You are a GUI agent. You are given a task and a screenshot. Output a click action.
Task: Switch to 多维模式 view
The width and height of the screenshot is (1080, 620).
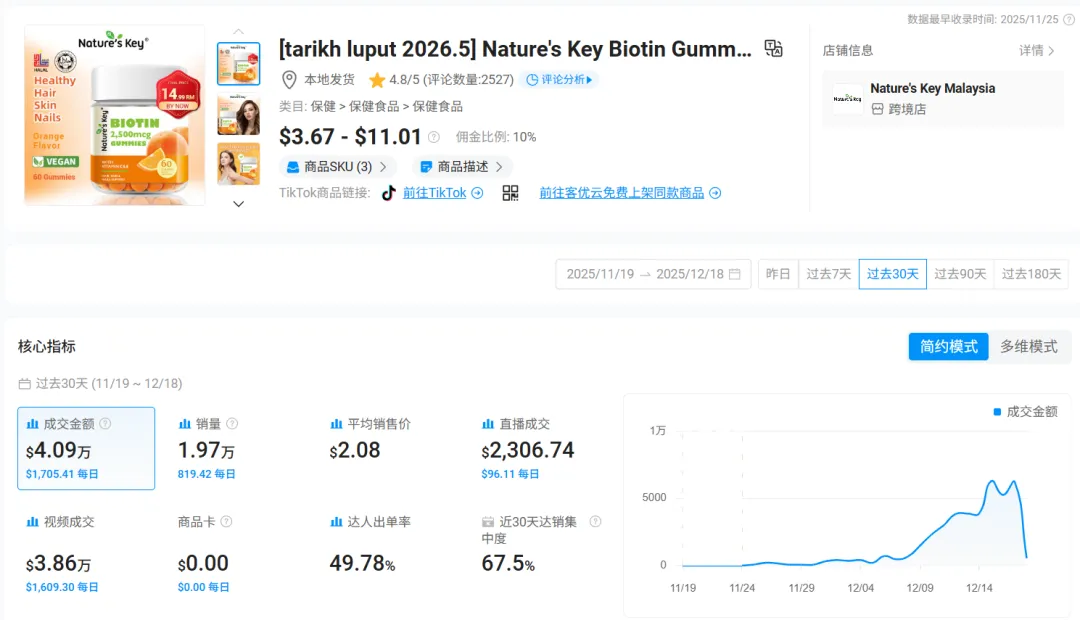coord(1028,346)
